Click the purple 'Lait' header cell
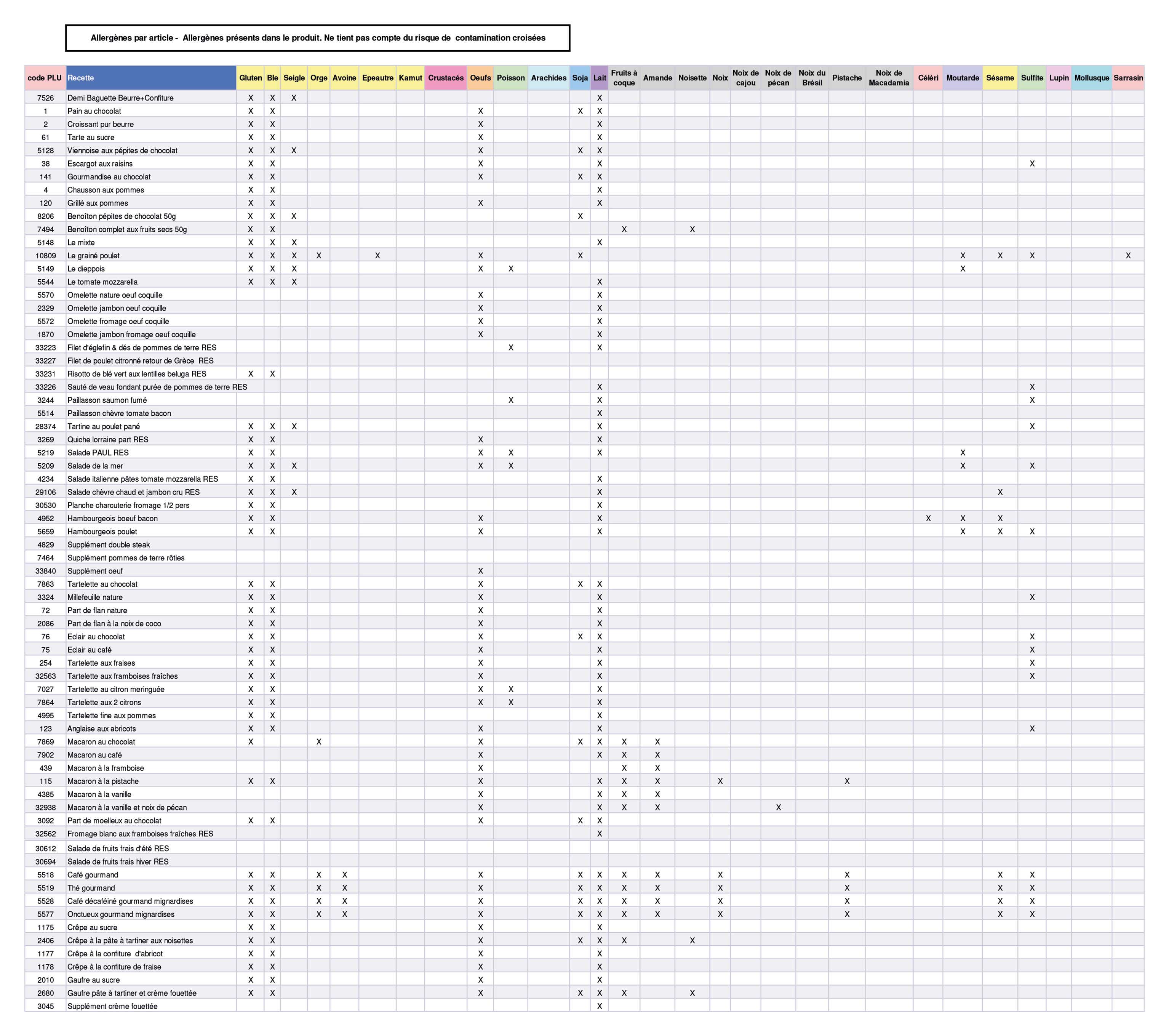This screenshot has height=1036, width=1169. click(x=600, y=78)
